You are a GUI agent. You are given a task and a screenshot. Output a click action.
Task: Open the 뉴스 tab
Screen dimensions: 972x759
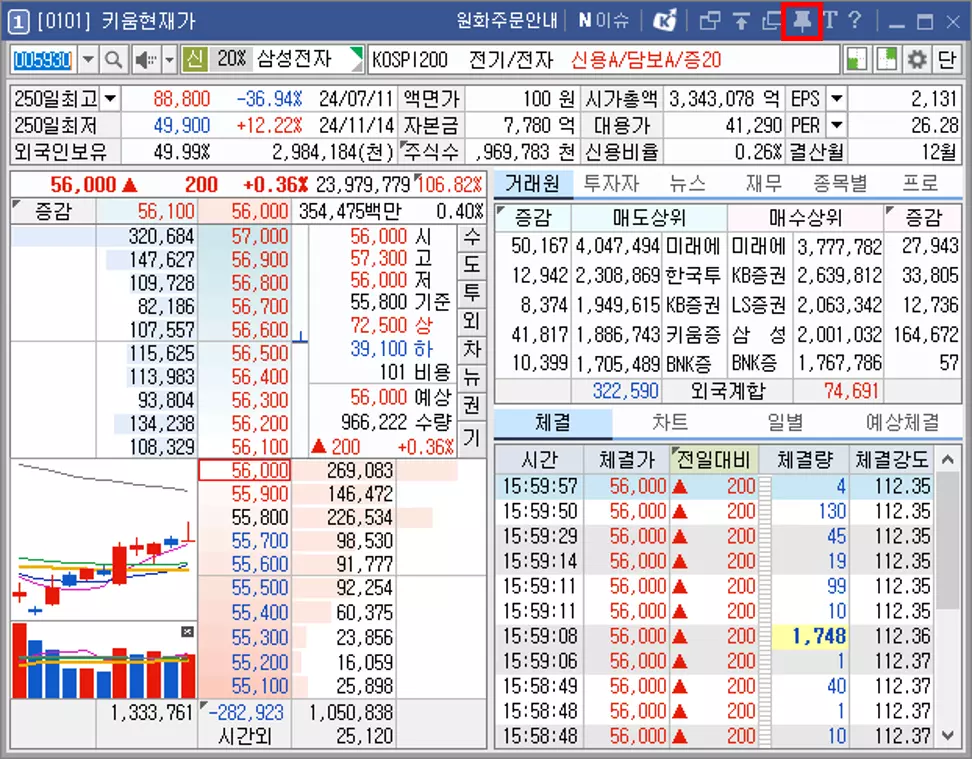click(688, 184)
